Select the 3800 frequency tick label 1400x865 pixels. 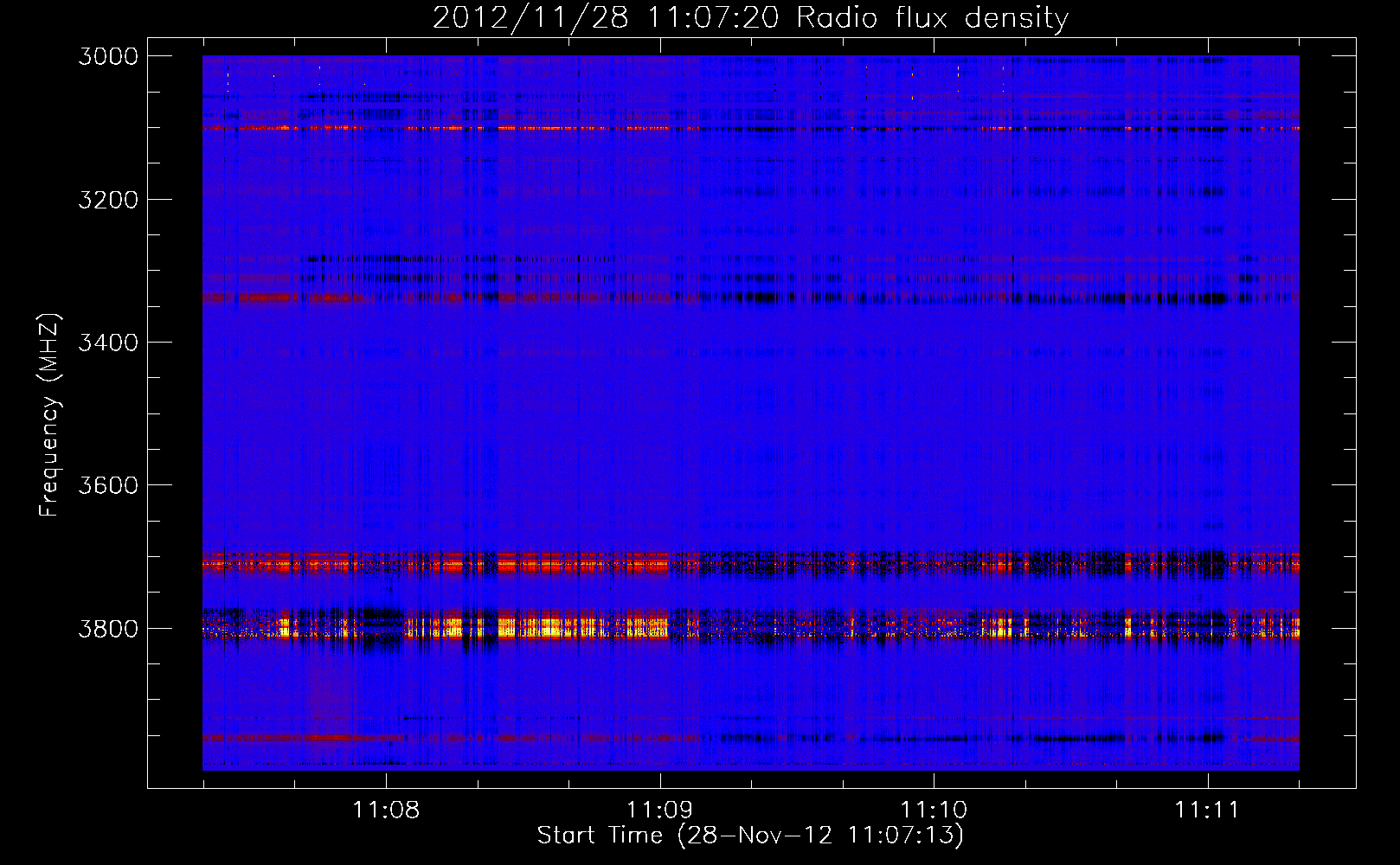pos(108,628)
